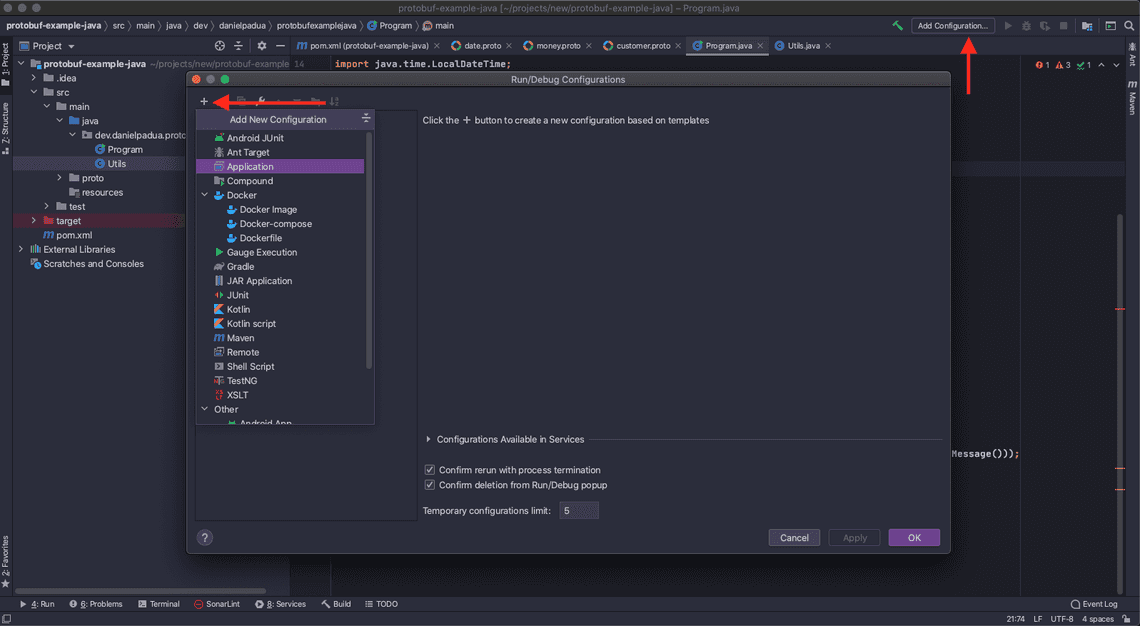
Task: Toggle the help question mark in dialog
Action: pyautogui.click(x=205, y=537)
